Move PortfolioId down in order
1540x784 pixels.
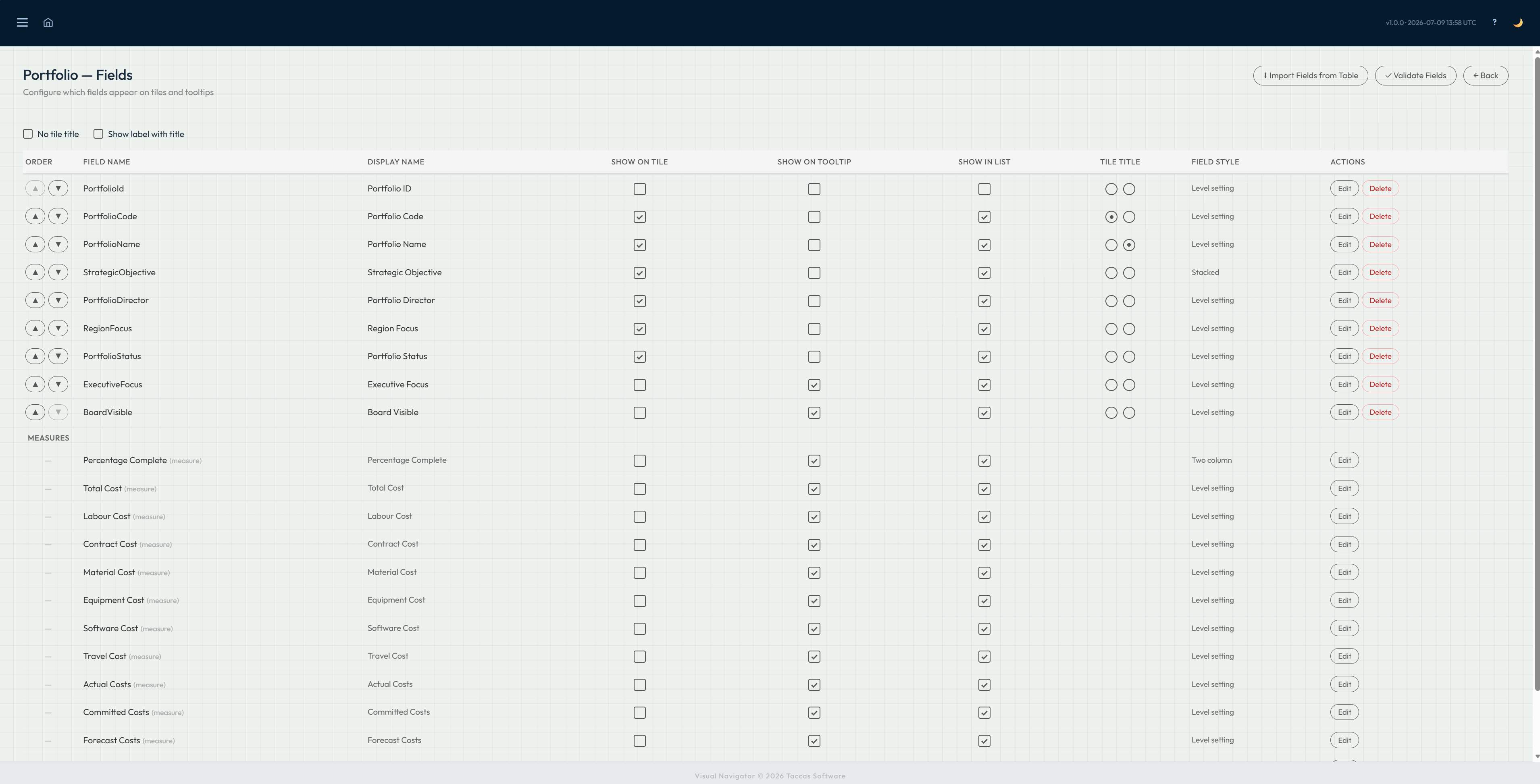tap(58, 189)
